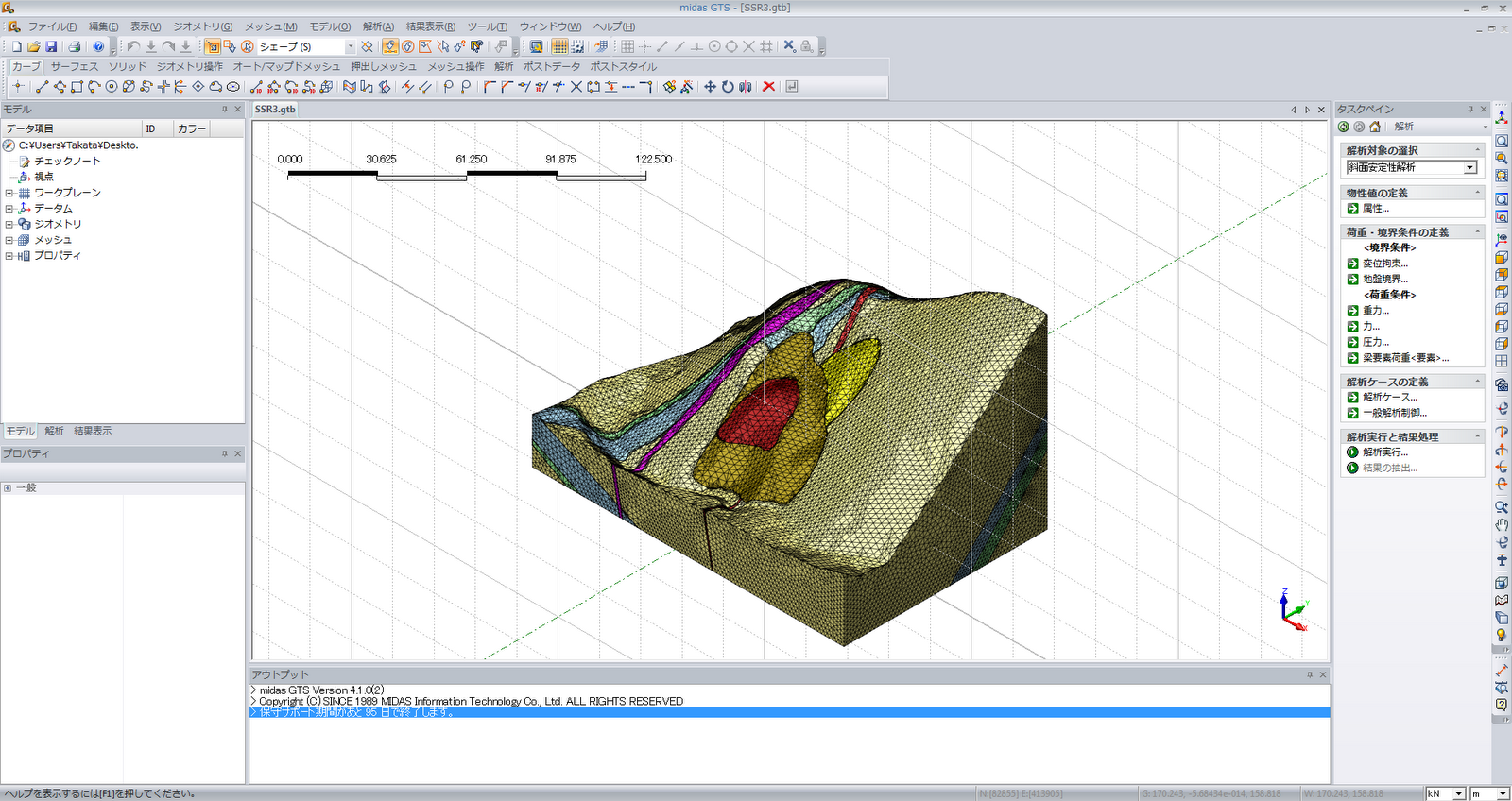Click the red X delete icon
The image size is (1512, 801).
(769, 87)
